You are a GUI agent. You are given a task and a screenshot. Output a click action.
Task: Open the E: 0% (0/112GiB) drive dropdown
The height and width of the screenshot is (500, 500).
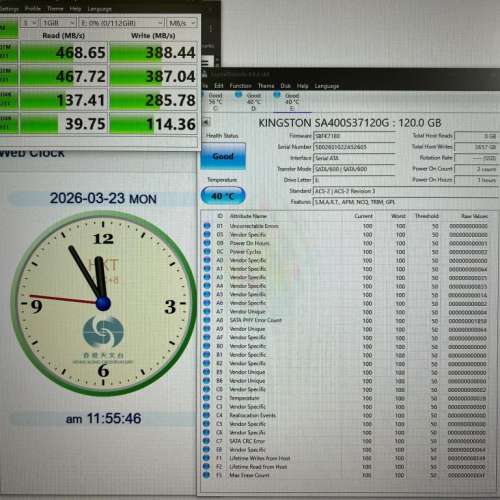pos(122,23)
